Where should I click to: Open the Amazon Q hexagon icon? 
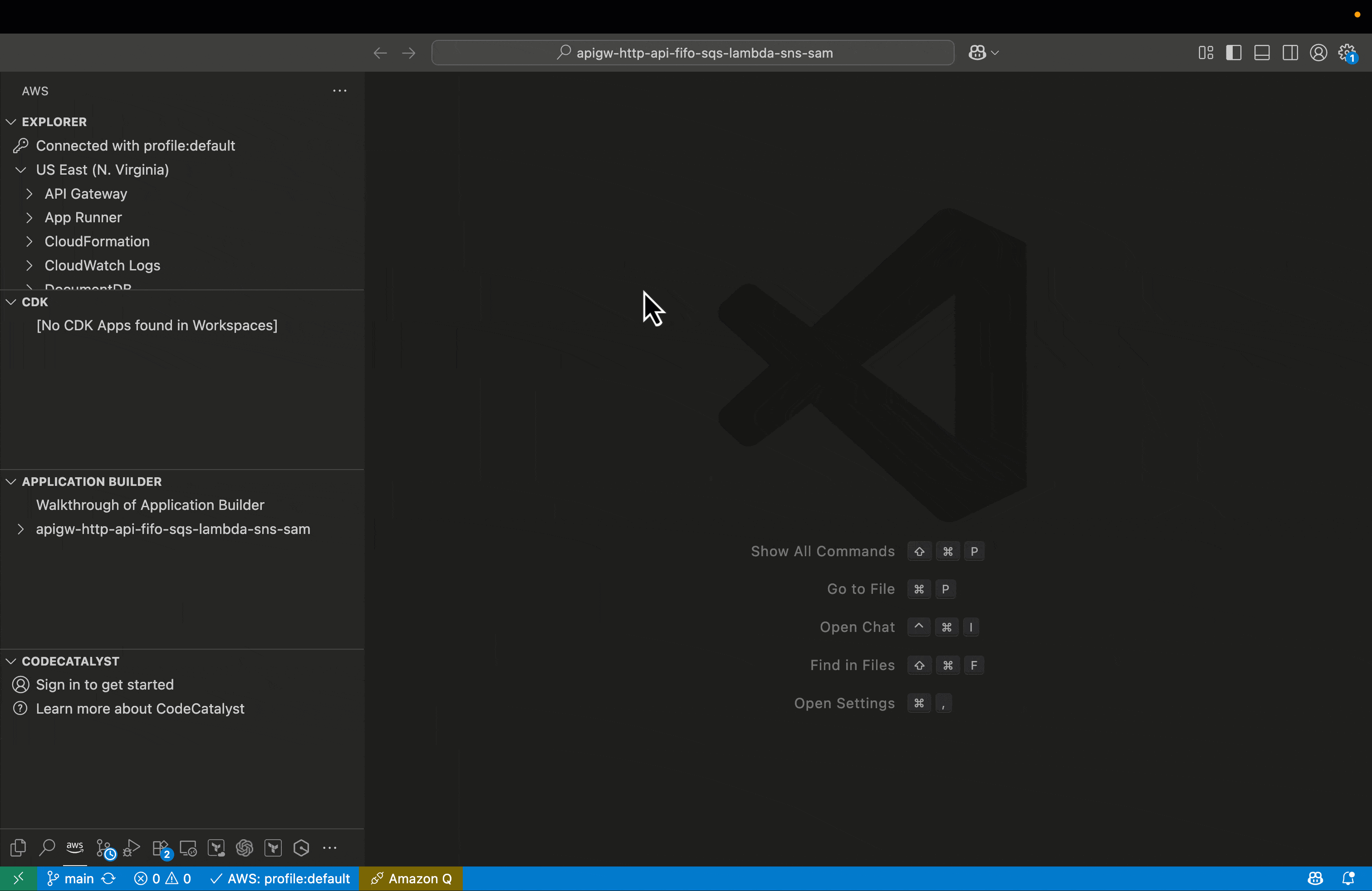[302, 848]
